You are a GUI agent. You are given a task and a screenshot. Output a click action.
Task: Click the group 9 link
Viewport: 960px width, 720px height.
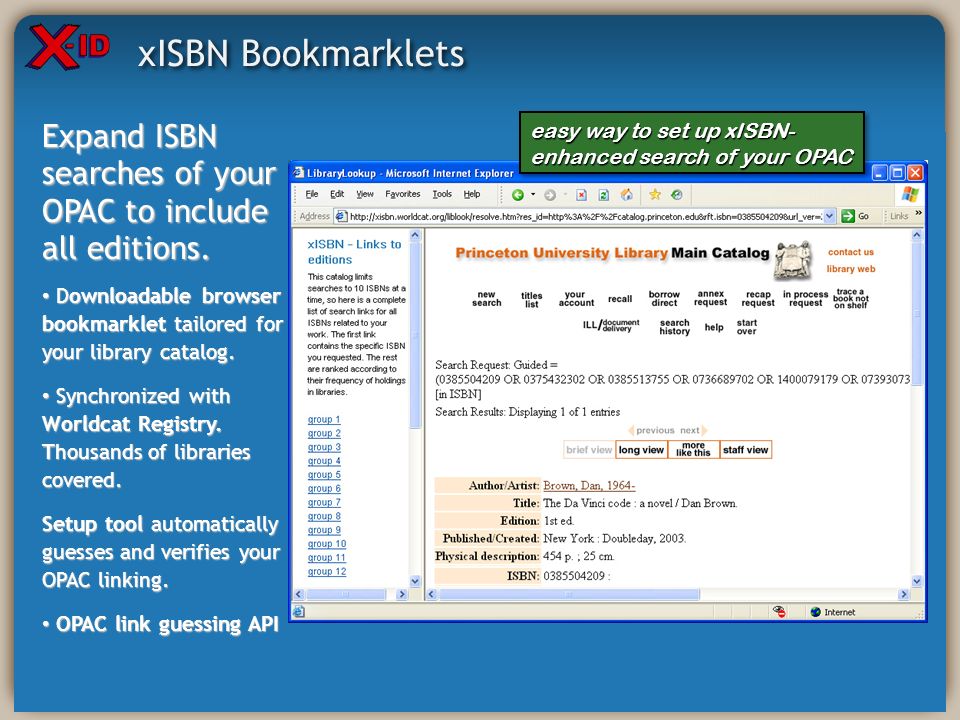(324, 530)
